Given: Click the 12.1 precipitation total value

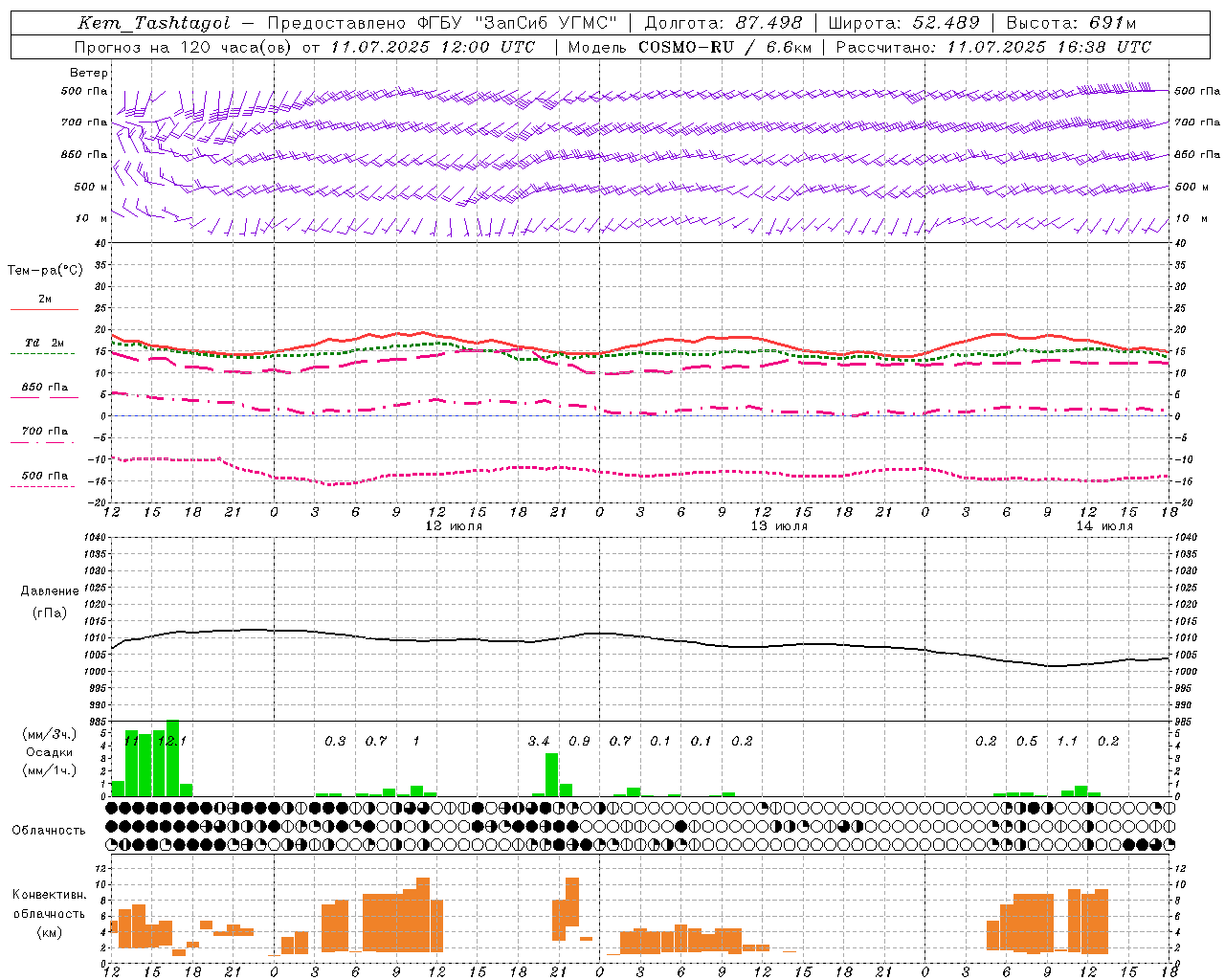Looking at the screenshot, I should click(172, 742).
